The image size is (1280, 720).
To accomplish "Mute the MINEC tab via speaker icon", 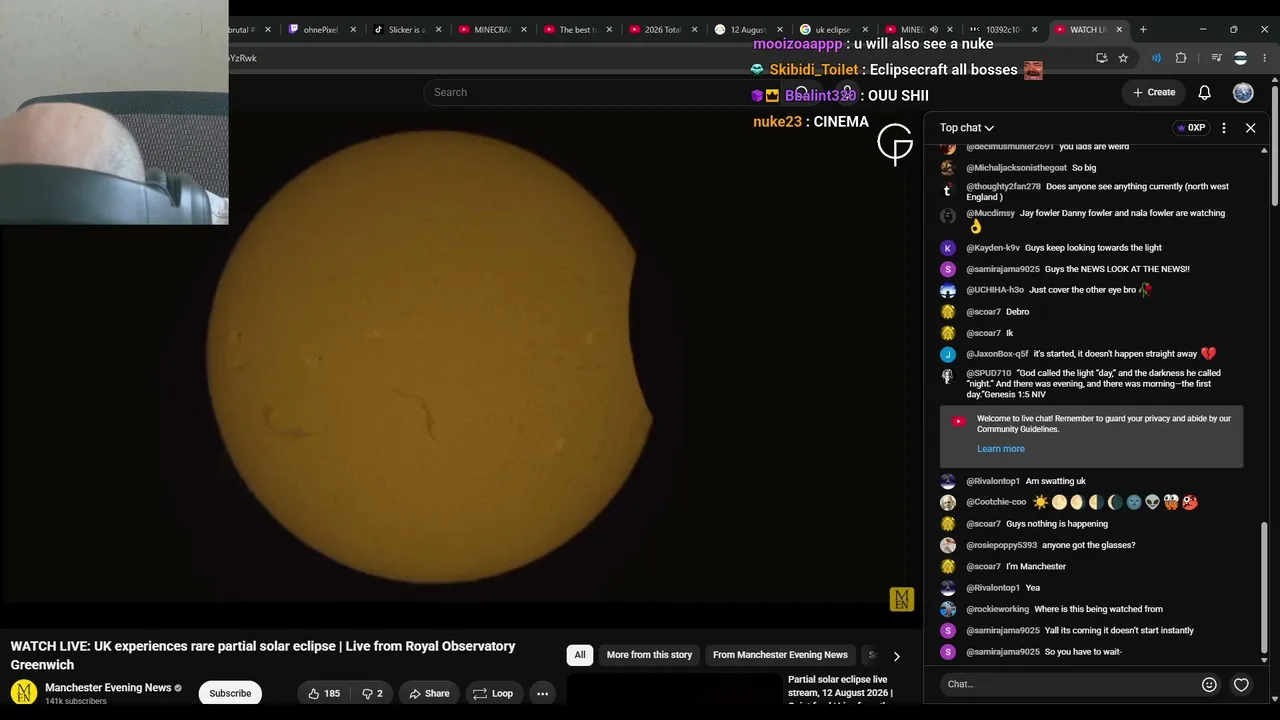I will [x=933, y=29].
